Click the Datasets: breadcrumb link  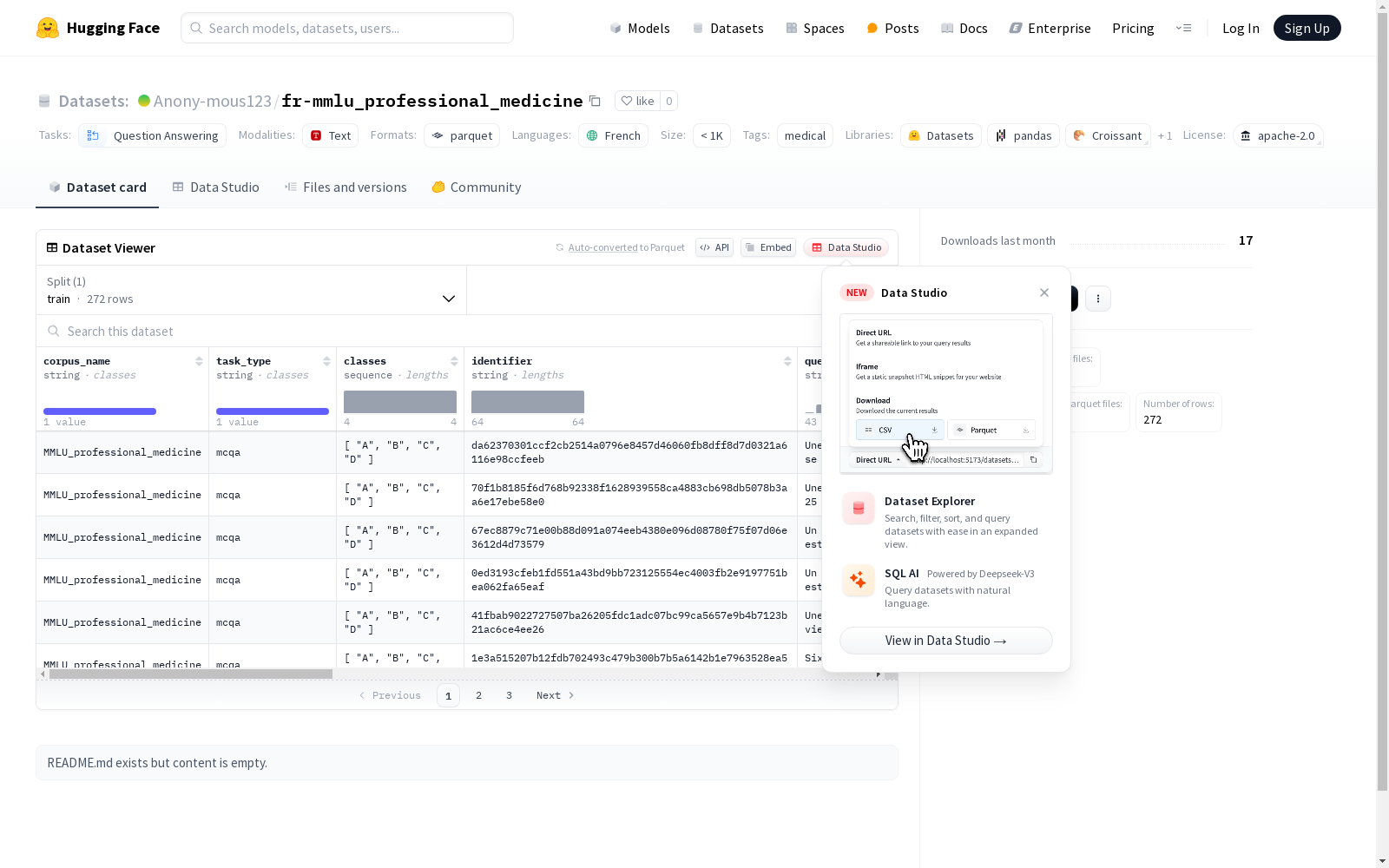[x=93, y=101]
